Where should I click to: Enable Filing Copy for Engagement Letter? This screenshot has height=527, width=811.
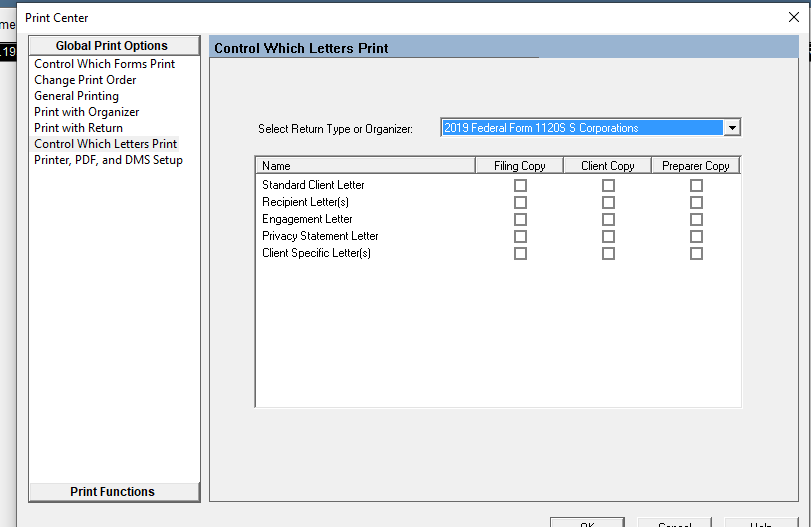coord(520,220)
